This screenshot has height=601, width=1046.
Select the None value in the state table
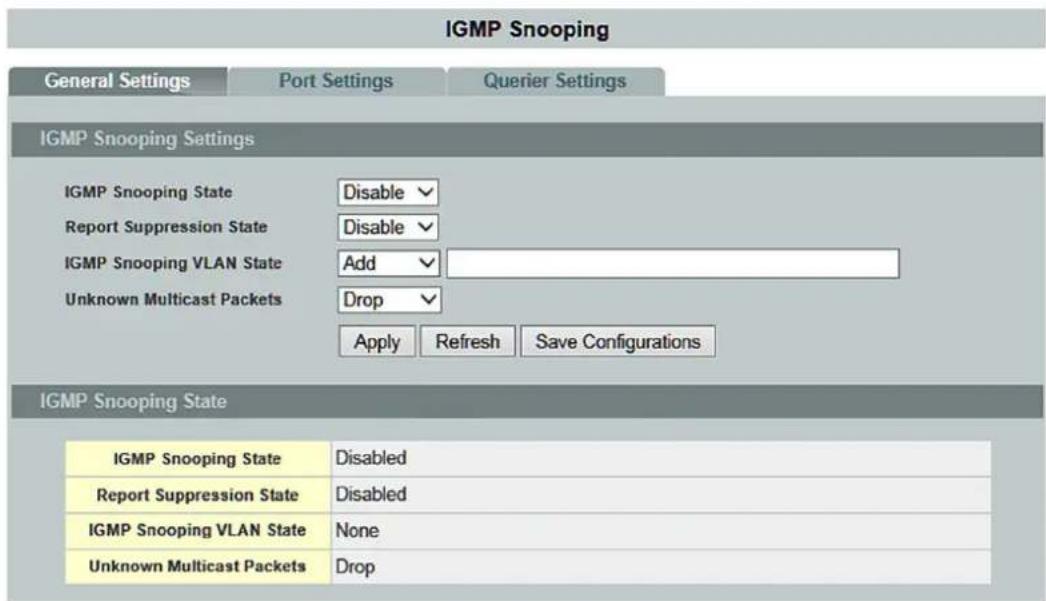[x=357, y=530]
